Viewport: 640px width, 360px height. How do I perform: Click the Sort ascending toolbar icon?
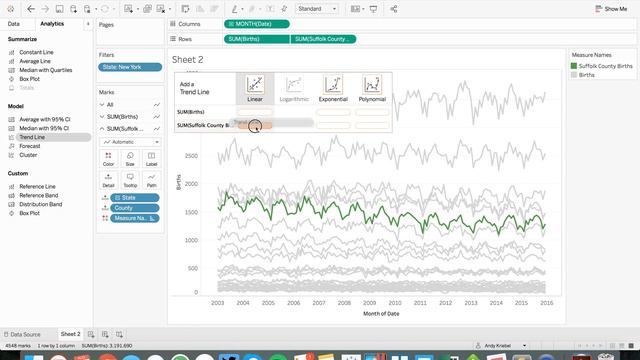[x=200, y=9]
